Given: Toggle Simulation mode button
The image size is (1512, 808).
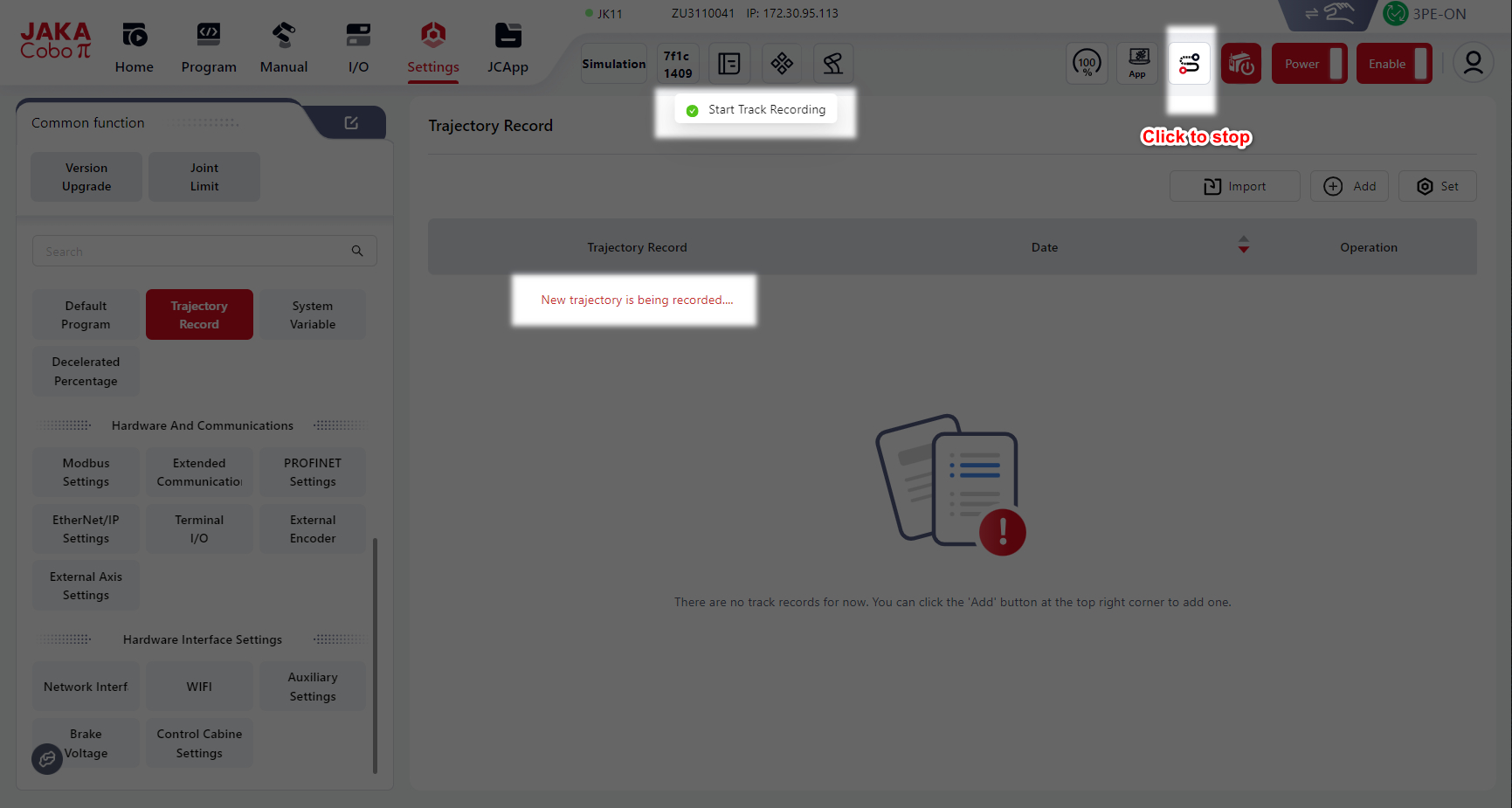Looking at the screenshot, I should click(614, 64).
